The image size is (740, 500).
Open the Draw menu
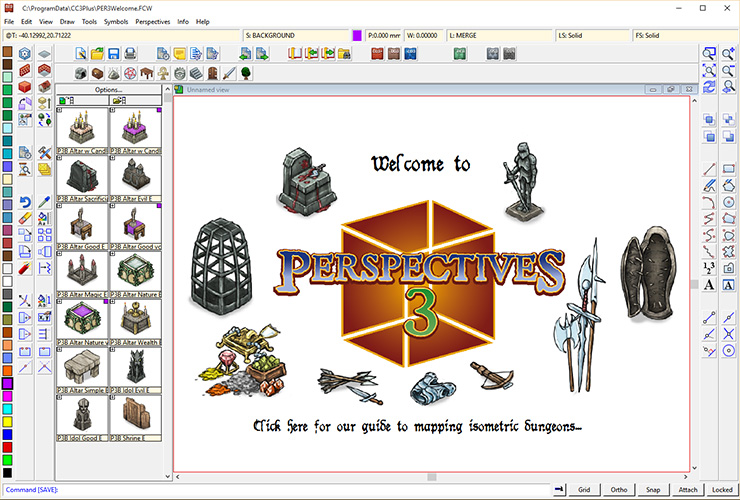(67, 22)
